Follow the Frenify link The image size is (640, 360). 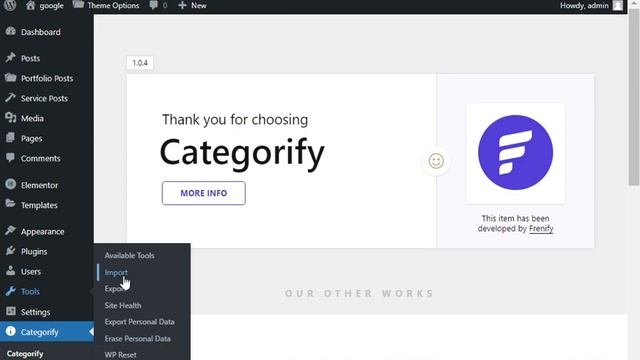[x=541, y=229]
